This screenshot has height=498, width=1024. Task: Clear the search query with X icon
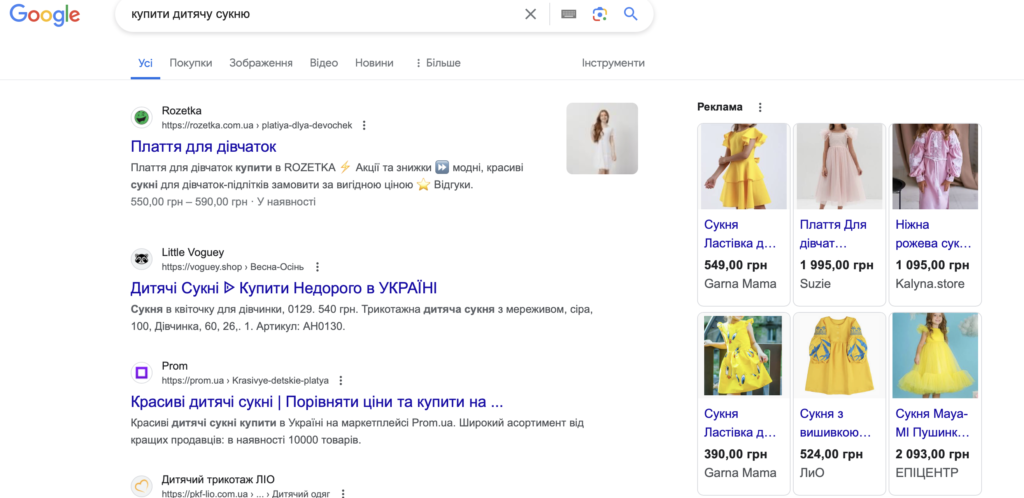(530, 14)
